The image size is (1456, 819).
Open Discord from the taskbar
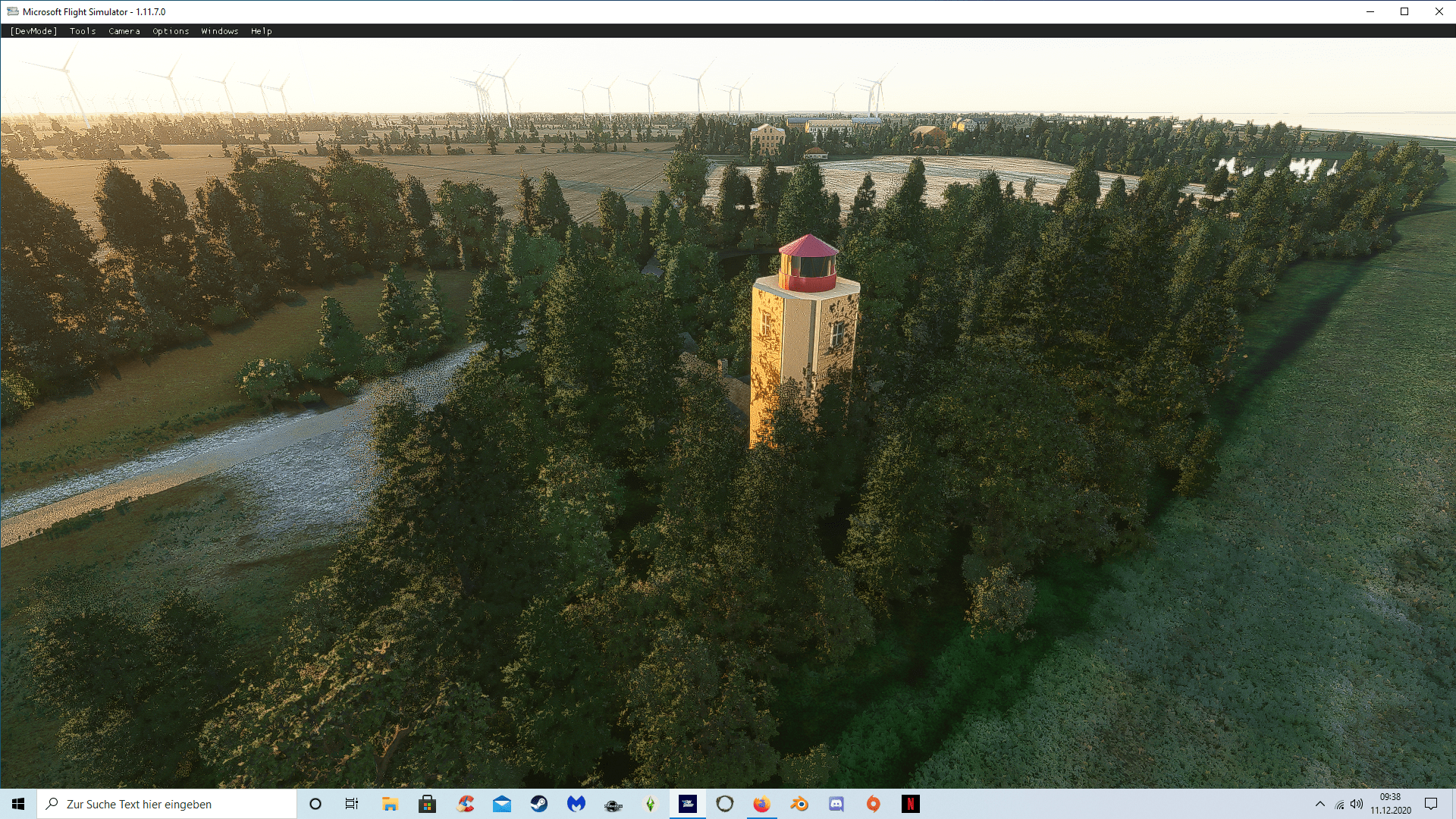836,804
